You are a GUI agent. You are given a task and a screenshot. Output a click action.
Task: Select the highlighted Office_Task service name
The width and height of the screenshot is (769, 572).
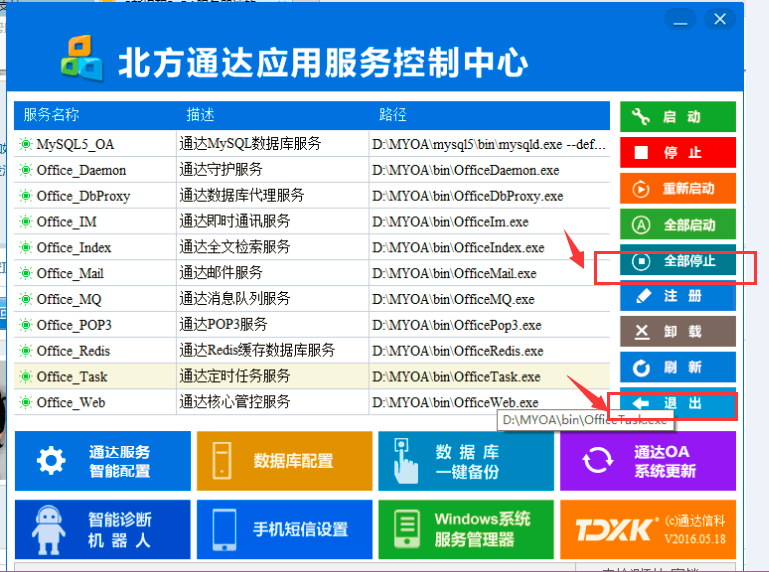pyautogui.click(x=72, y=376)
